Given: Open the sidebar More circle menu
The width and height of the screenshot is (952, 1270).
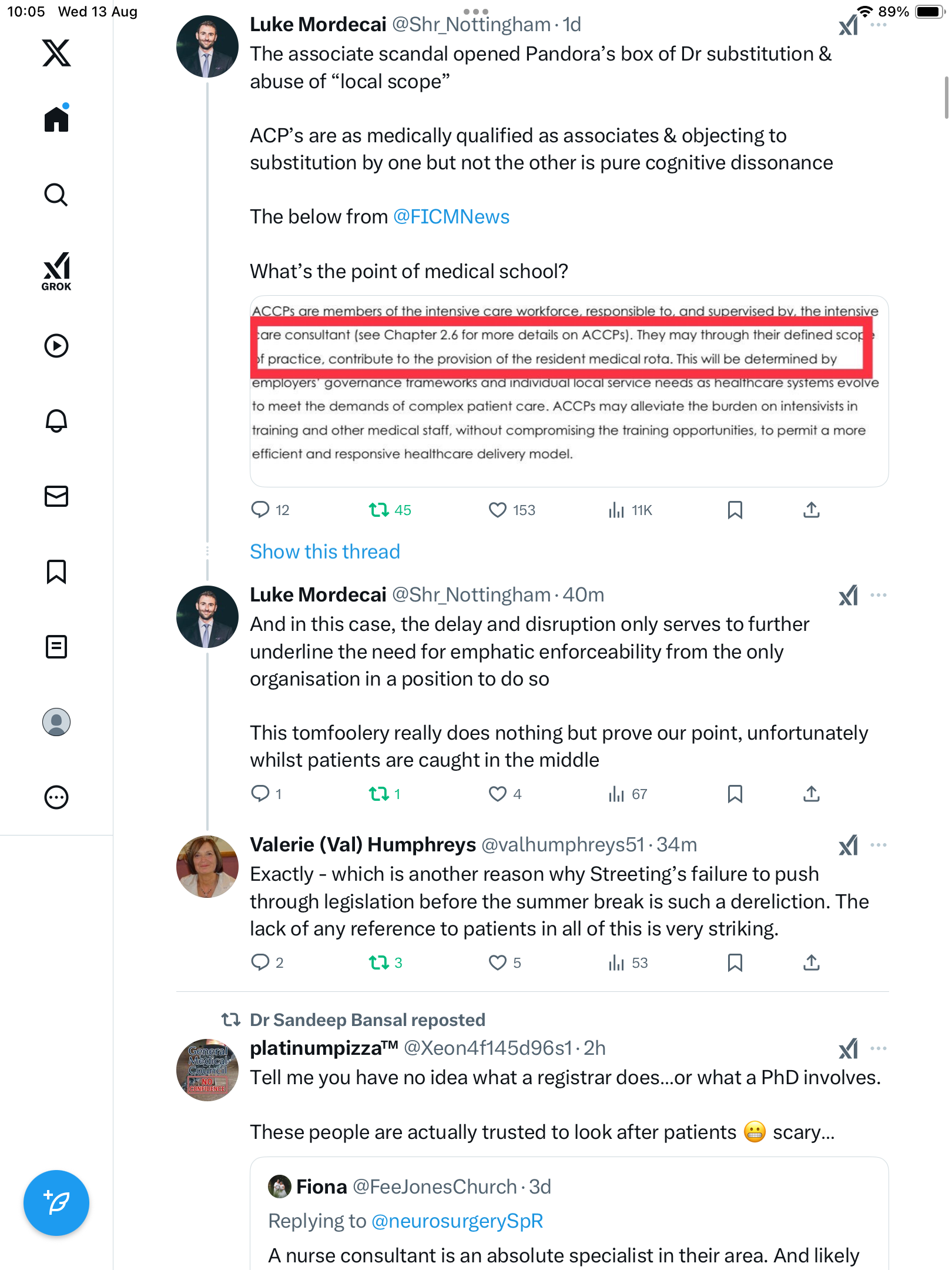Looking at the screenshot, I should click(56, 797).
